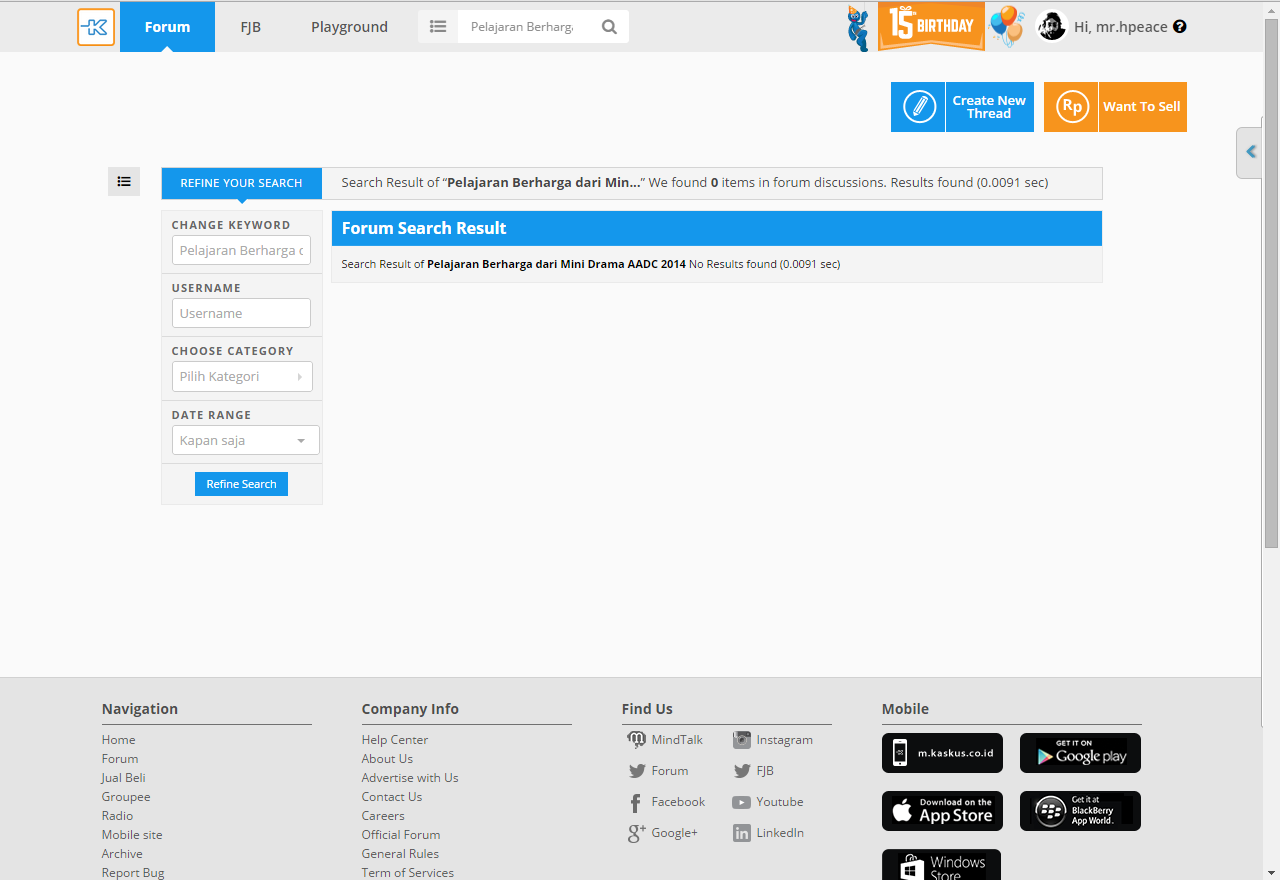The image size is (1280, 880).
Task: Click the MindTalk icon in Find Us
Action: point(636,740)
